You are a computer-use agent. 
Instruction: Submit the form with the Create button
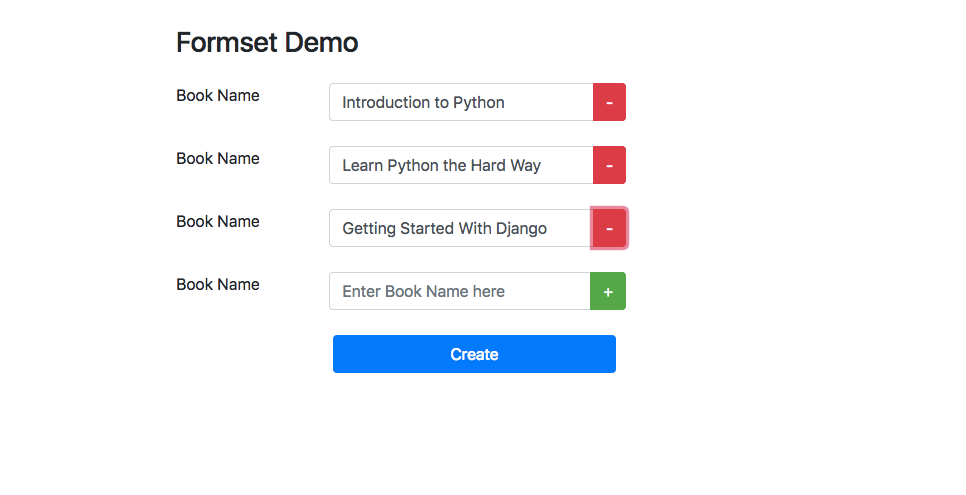pos(474,354)
